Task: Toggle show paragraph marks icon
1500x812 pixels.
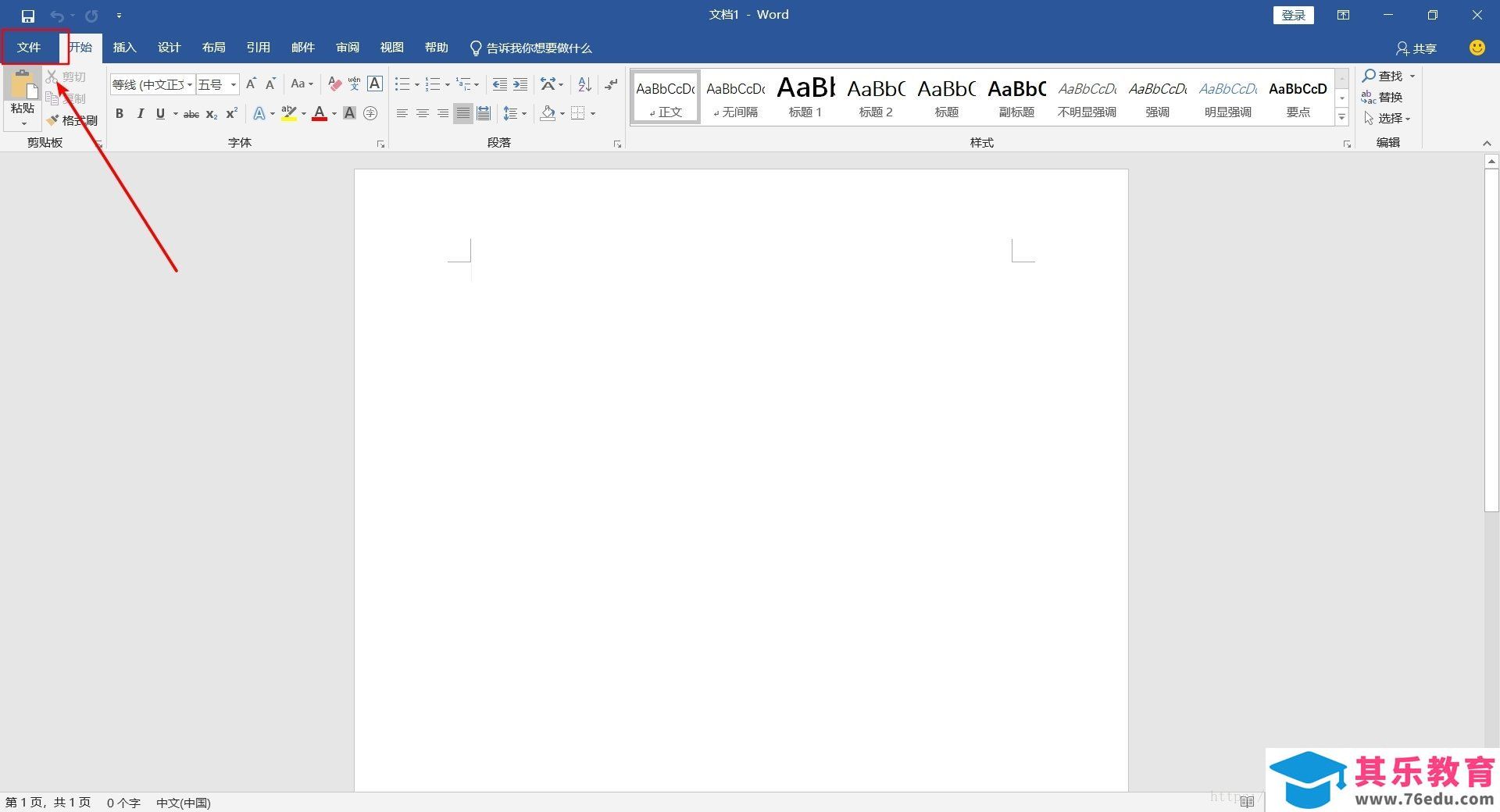Action: (x=611, y=84)
